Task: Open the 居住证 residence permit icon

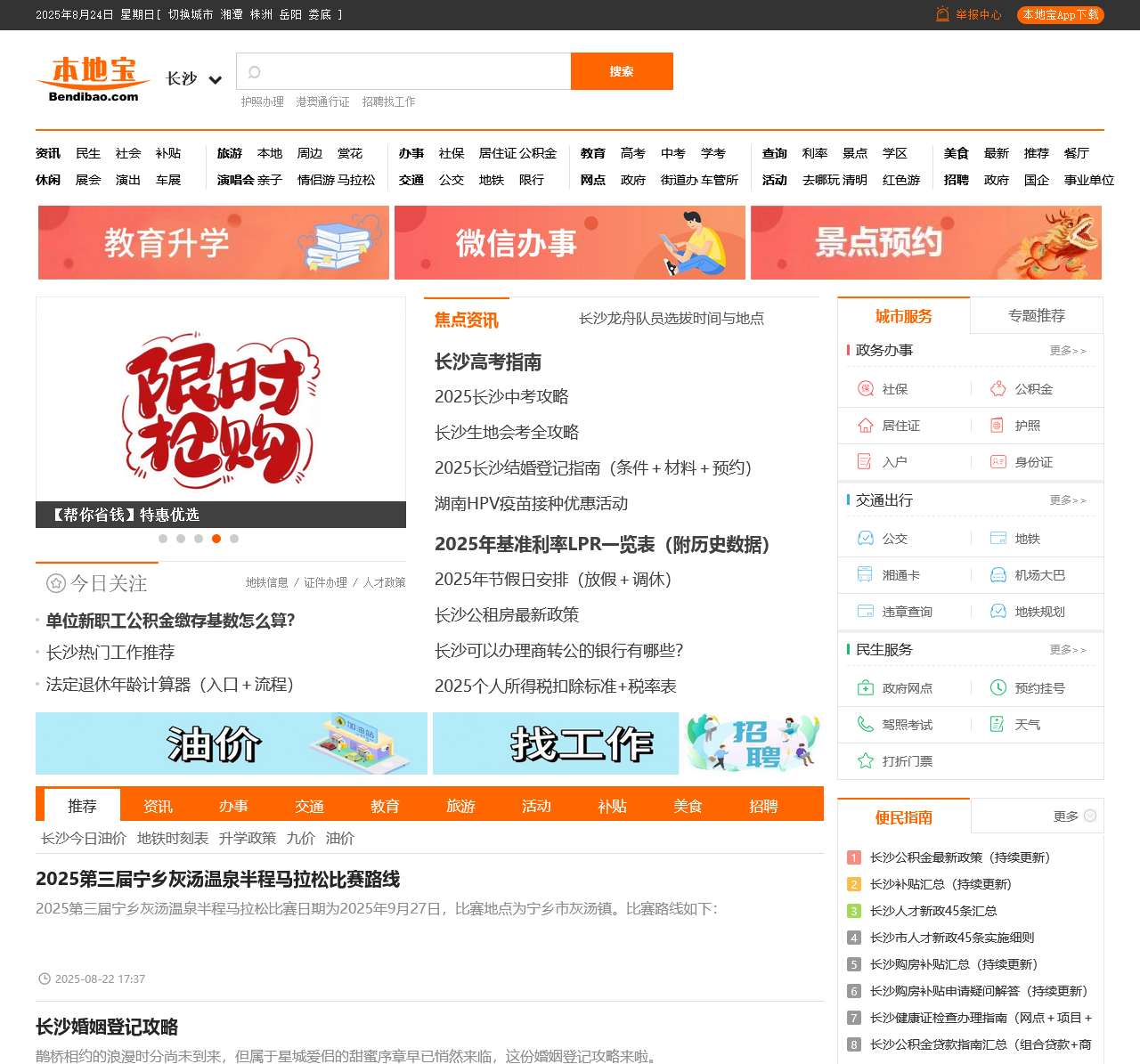Action: pos(864,426)
